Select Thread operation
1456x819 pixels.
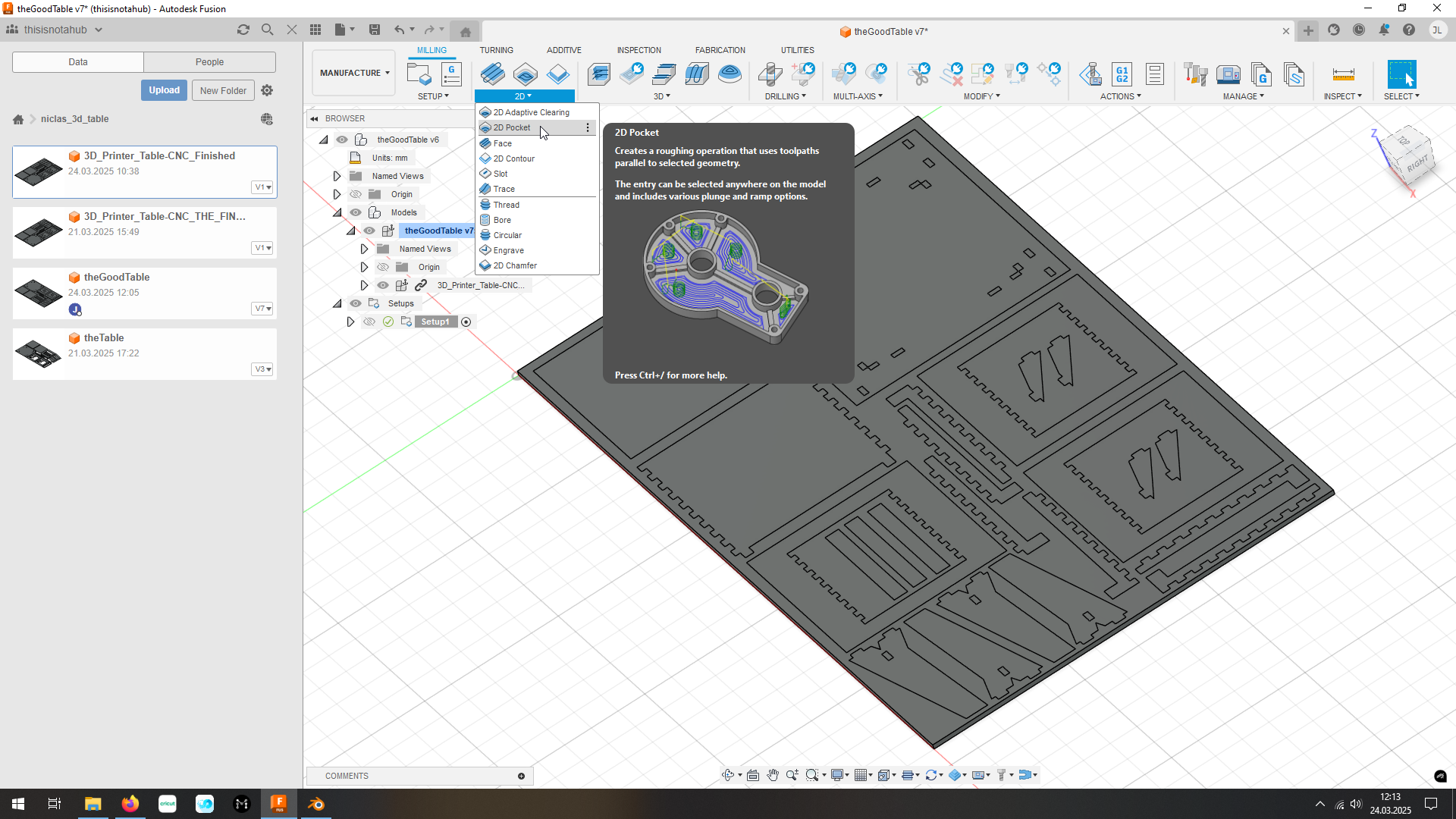click(x=537, y=205)
